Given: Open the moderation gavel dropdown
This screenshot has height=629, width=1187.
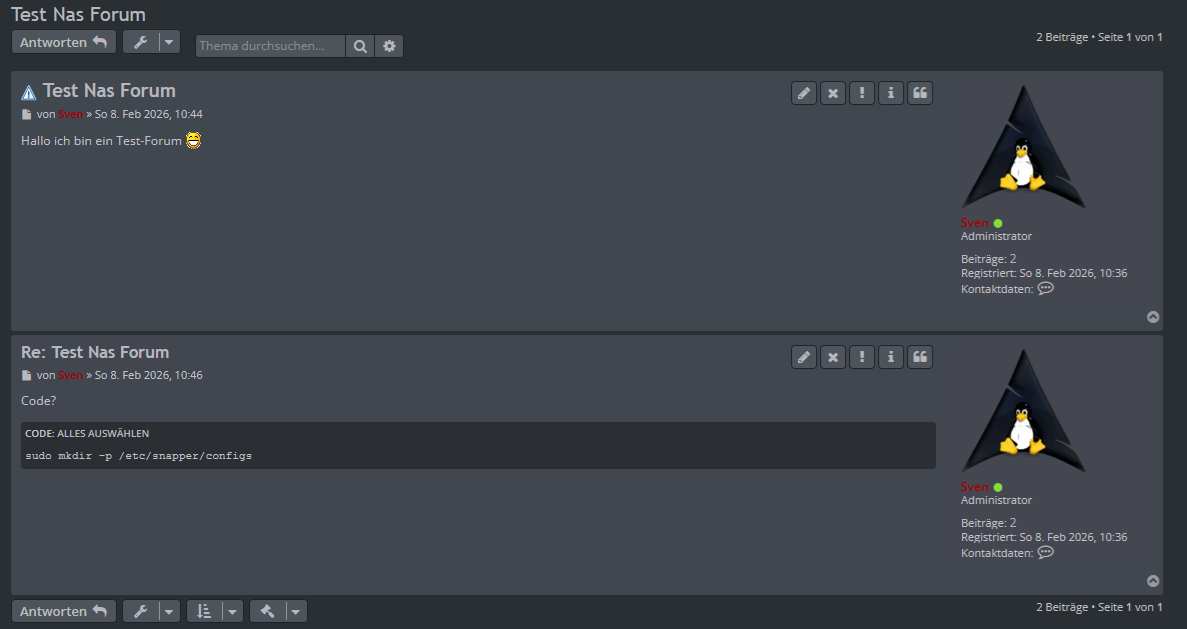Looking at the screenshot, I should [x=278, y=611].
